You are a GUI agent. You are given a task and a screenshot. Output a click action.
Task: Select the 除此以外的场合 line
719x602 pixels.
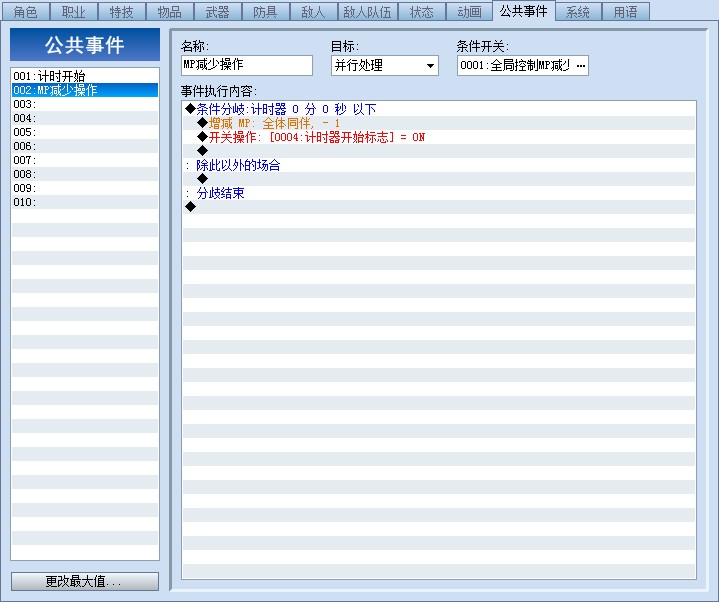439,165
